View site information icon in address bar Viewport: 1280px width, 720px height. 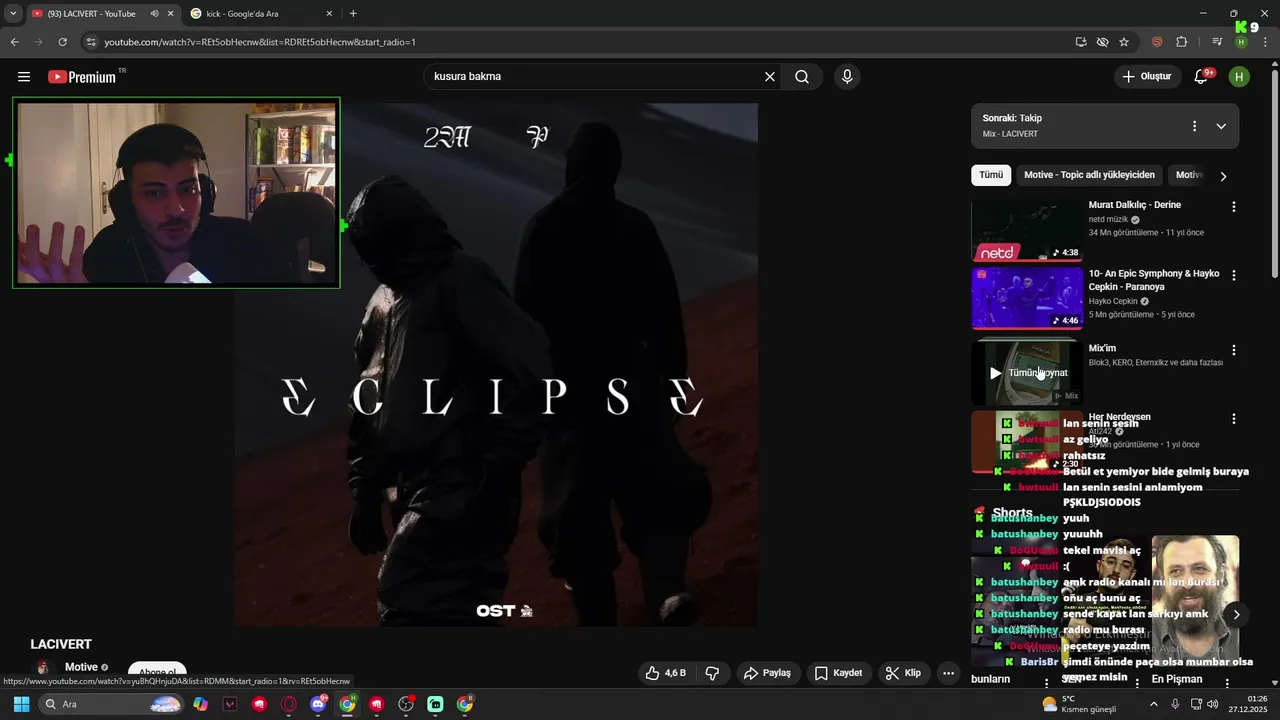(x=91, y=42)
